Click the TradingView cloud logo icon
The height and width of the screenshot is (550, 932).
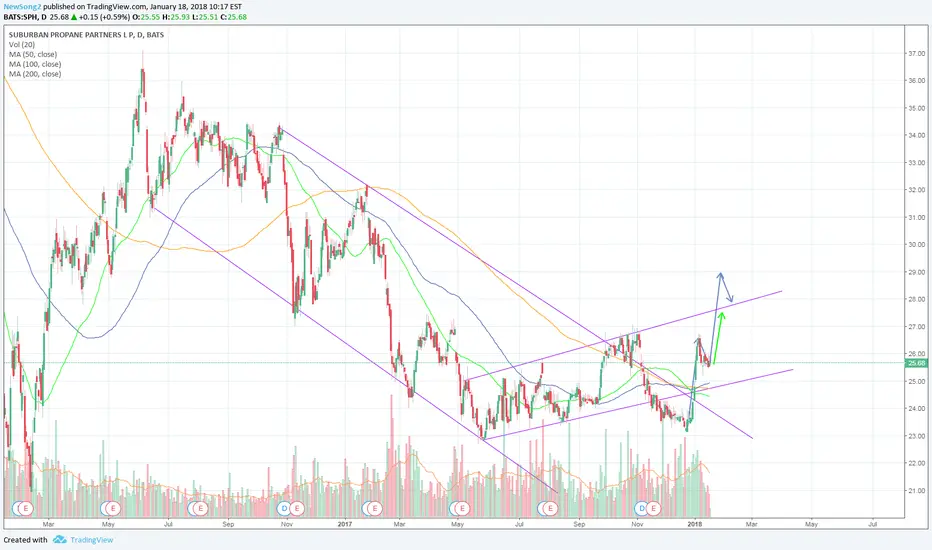pyautogui.click(x=59, y=540)
